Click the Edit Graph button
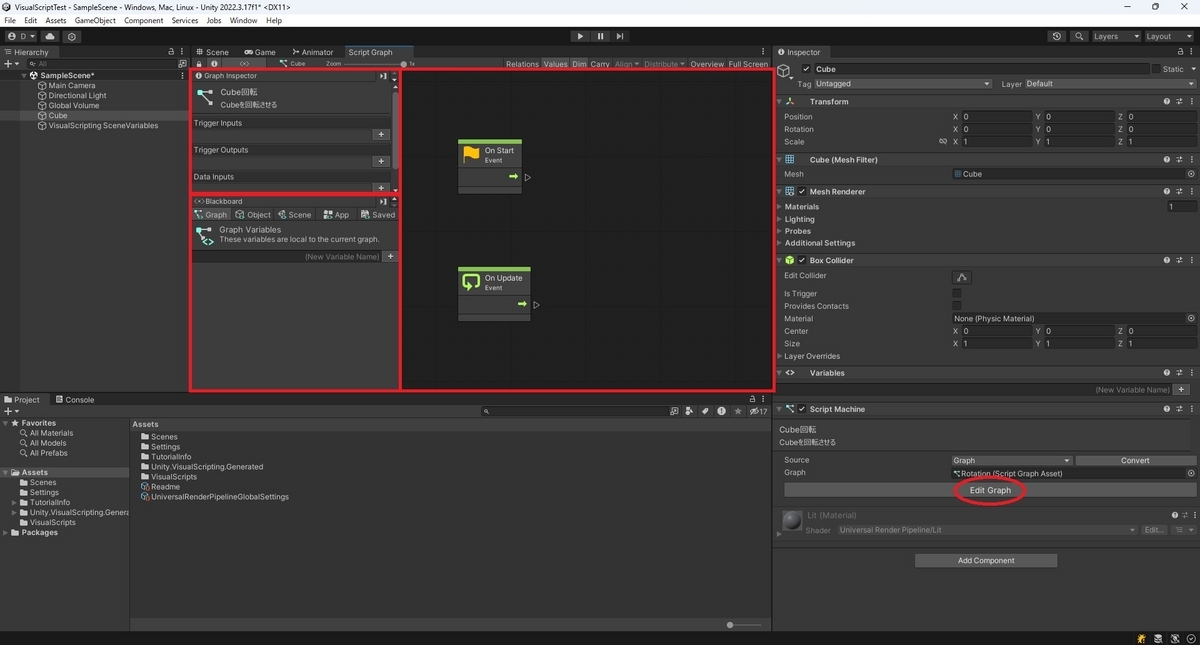Screen dimensions: 1200x645 pyautogui.click(x=990, y=490)
